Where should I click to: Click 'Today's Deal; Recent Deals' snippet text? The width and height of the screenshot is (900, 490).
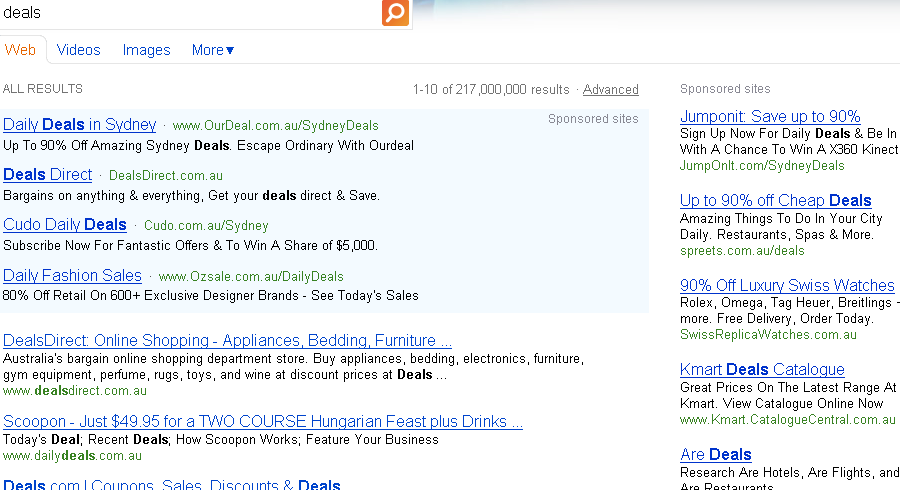click(221, 440)
